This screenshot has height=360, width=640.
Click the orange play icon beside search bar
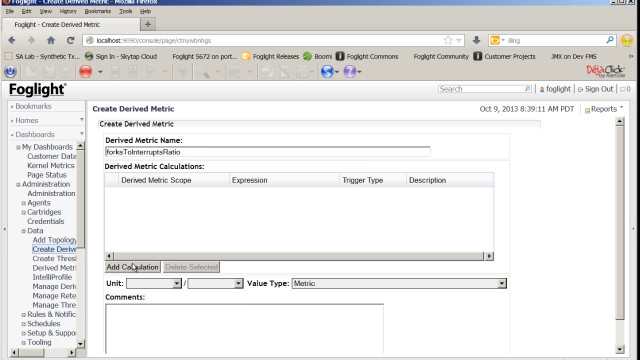point(627,40)
